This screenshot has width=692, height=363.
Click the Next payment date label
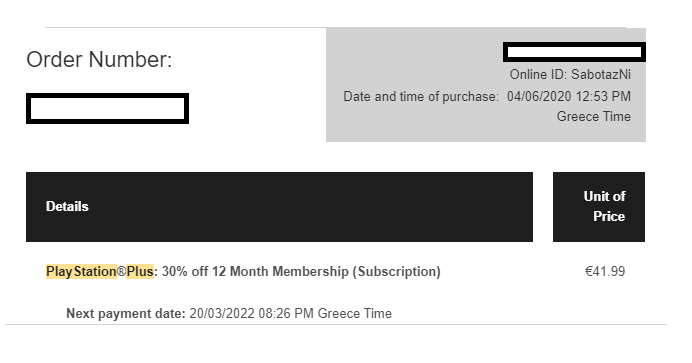(126, 314)
